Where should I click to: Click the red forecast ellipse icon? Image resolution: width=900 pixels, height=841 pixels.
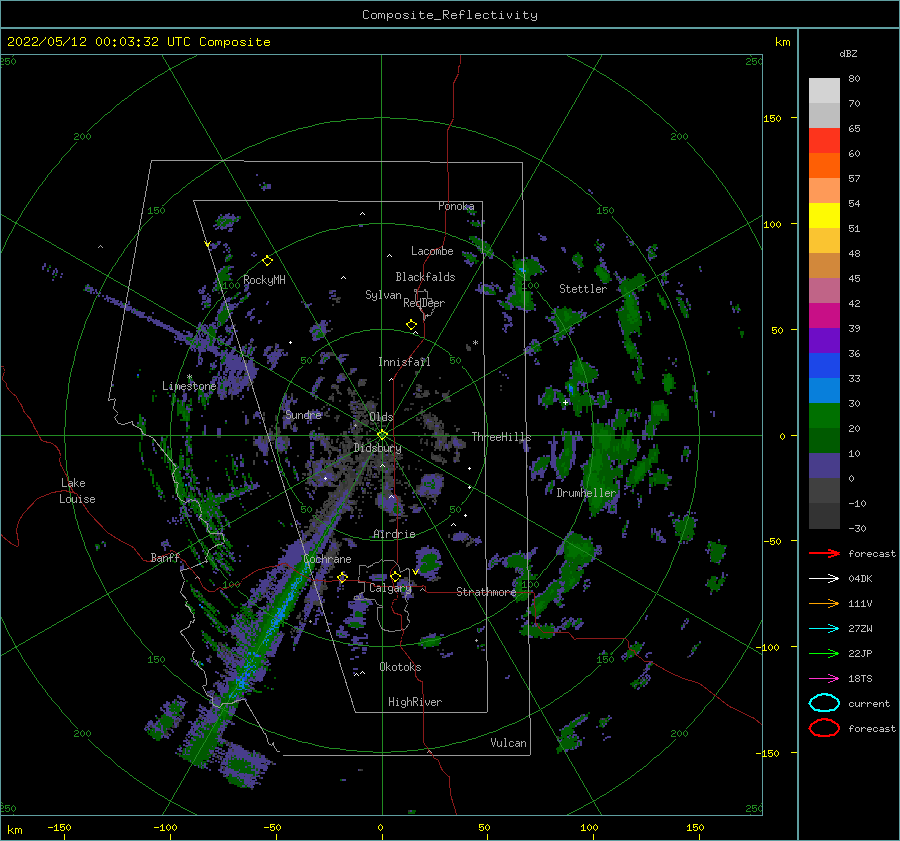824,728
